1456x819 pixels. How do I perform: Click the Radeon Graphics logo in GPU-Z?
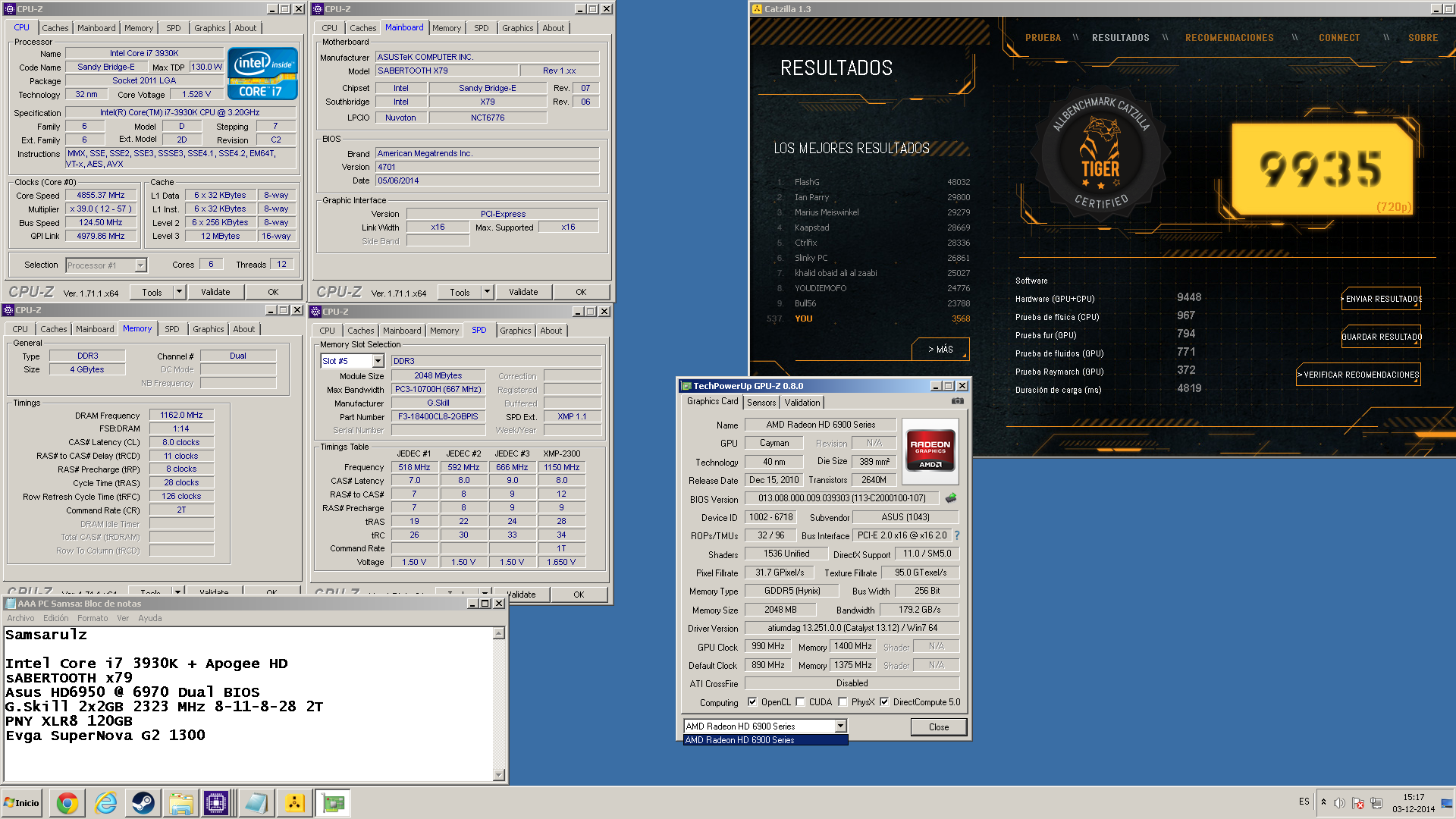tap(930, 452)
